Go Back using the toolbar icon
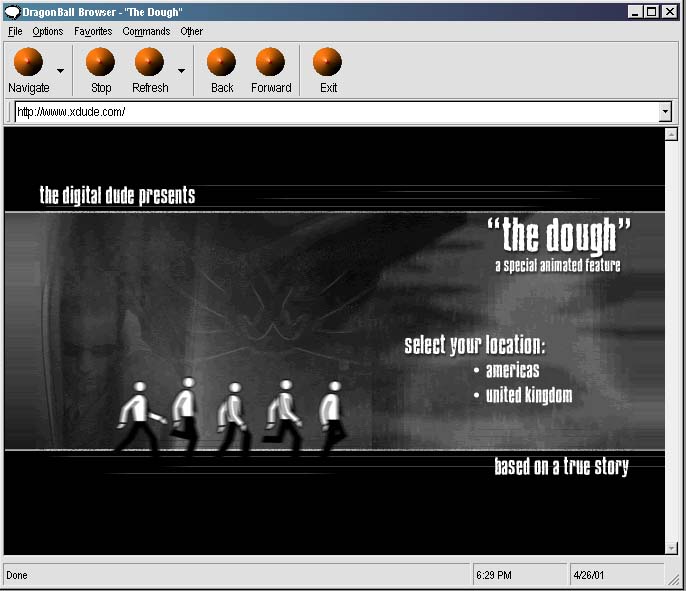686x591 pixels. pyautogui.click(x=221, y=63)
